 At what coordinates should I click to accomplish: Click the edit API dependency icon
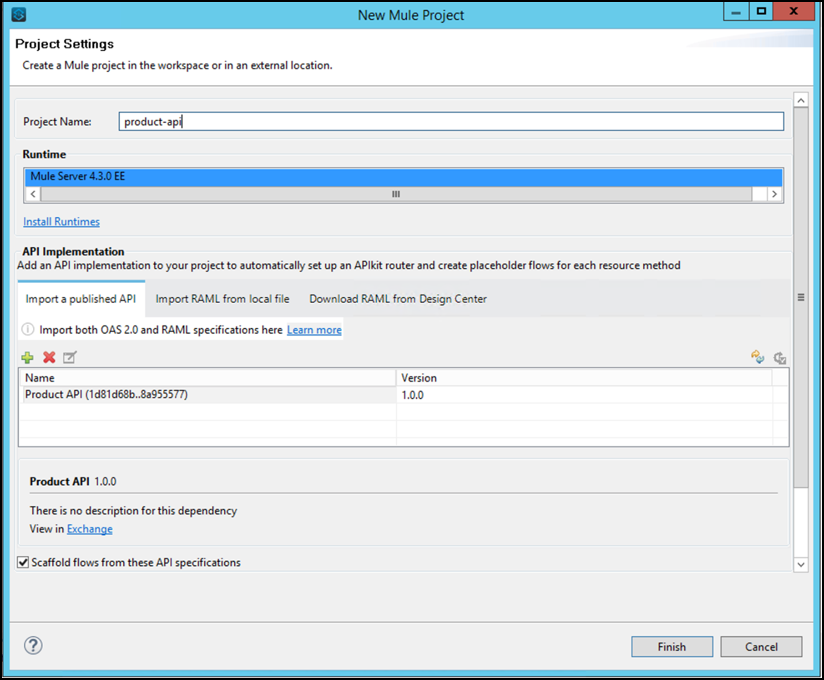(x=70, y=358)
